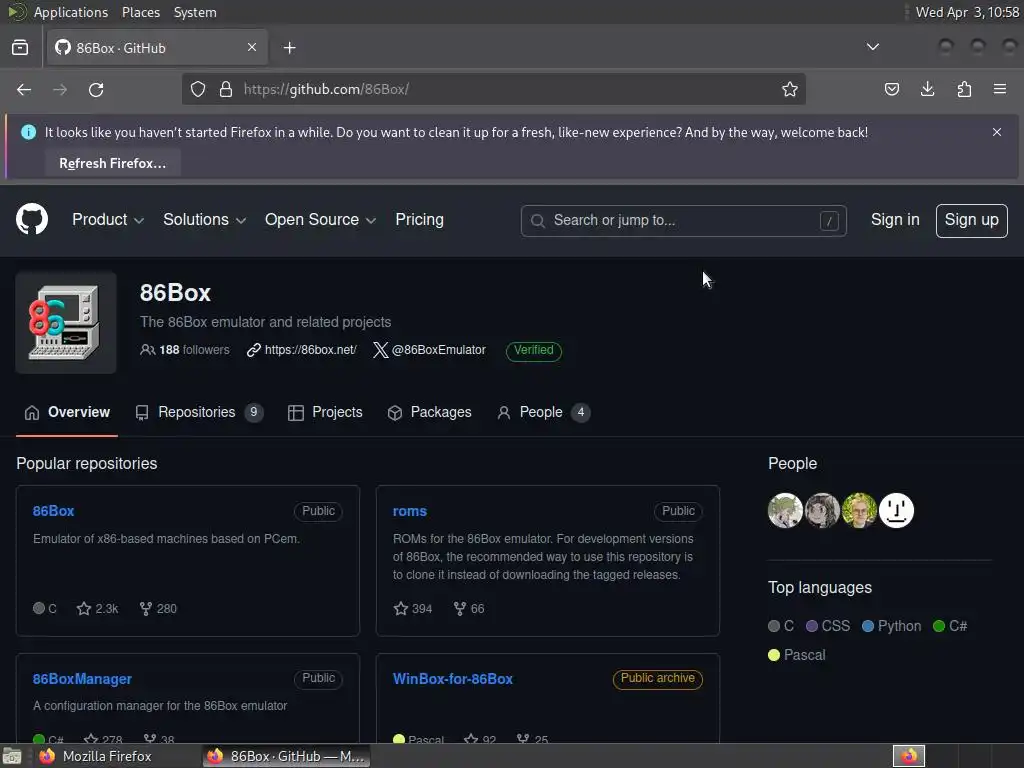Screen dimensions: 1024x768
Task: Switch to the Overview tab
Action: pos(67,413)
